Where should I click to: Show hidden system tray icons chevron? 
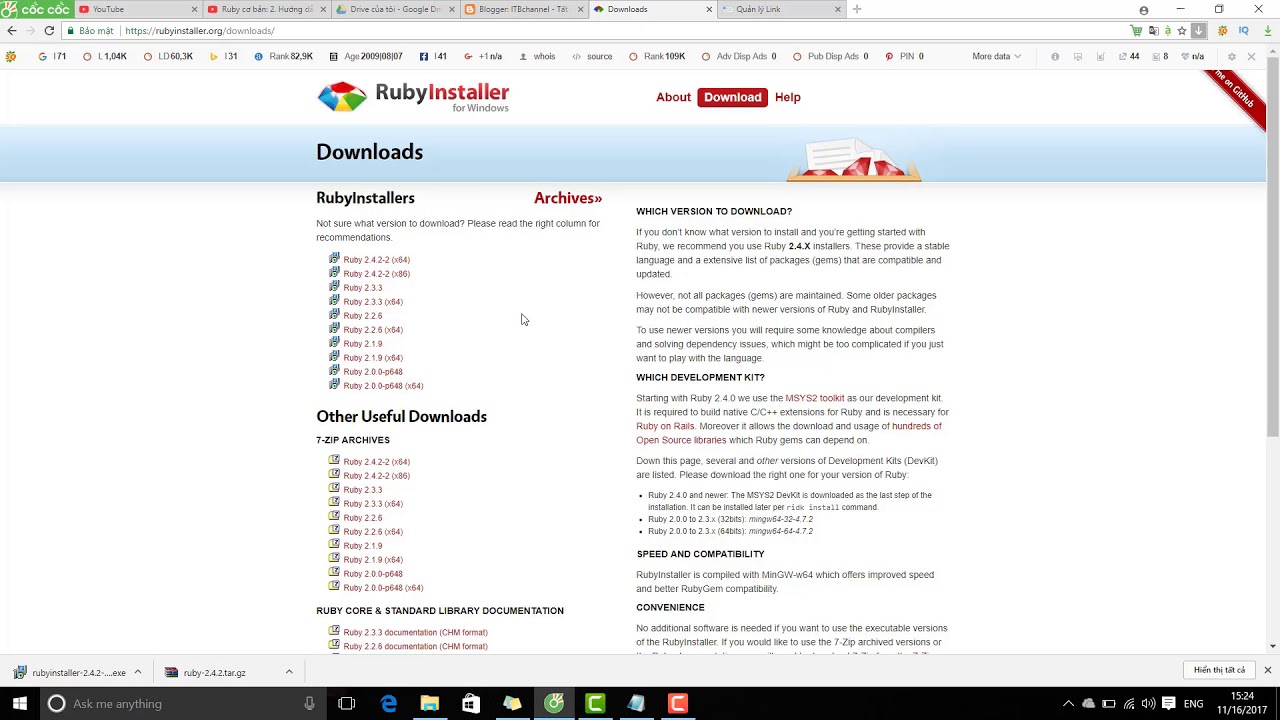coord(1068,704)
